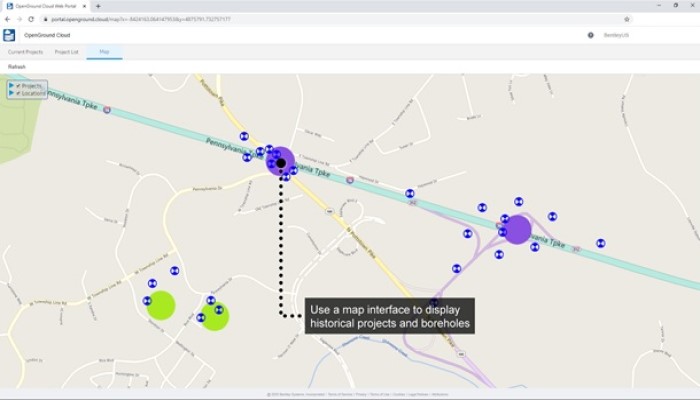Toggle the Projects layer checkbox
Image resolution: width=700 pixels, height=400 pixels.
[18, 86]
